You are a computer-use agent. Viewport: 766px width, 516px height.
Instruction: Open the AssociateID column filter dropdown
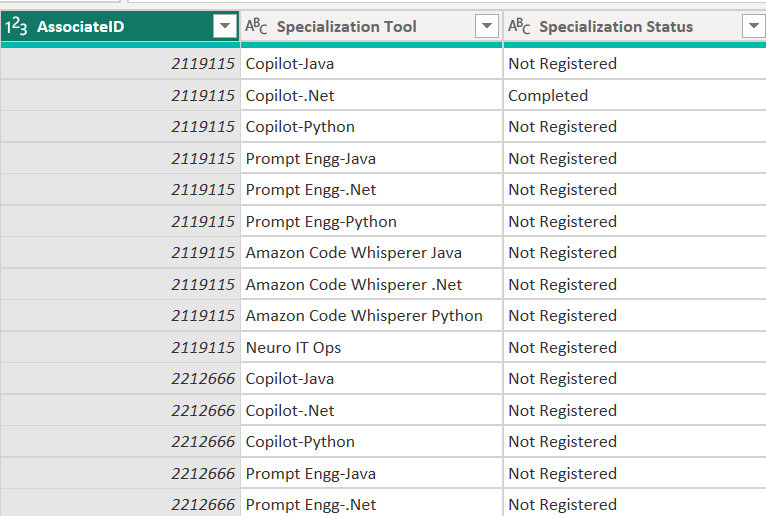(225, 26)
